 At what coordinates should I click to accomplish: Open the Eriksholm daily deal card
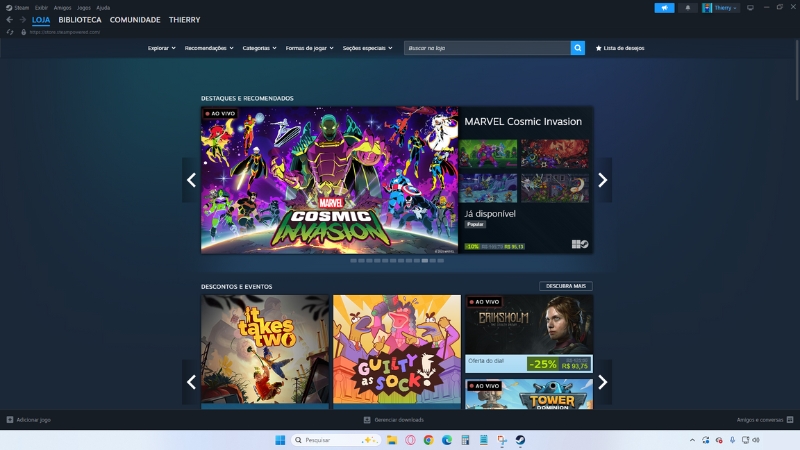(529, 334)
